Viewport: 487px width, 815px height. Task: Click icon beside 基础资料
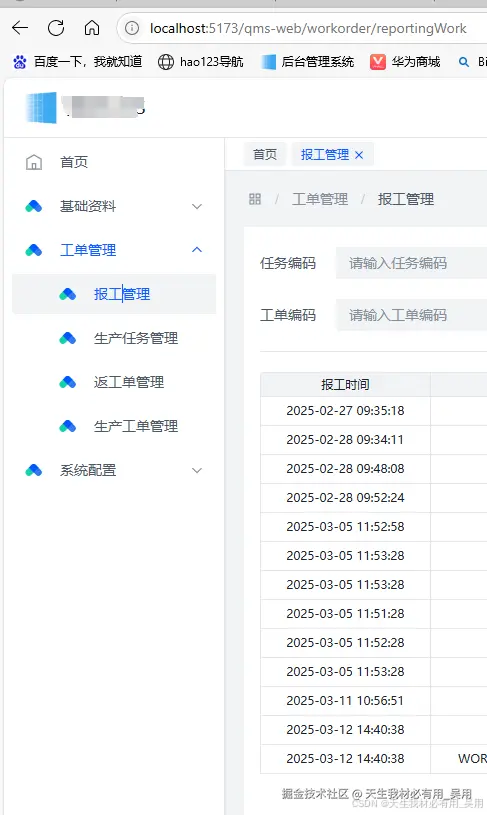click(x=34, y=206)
